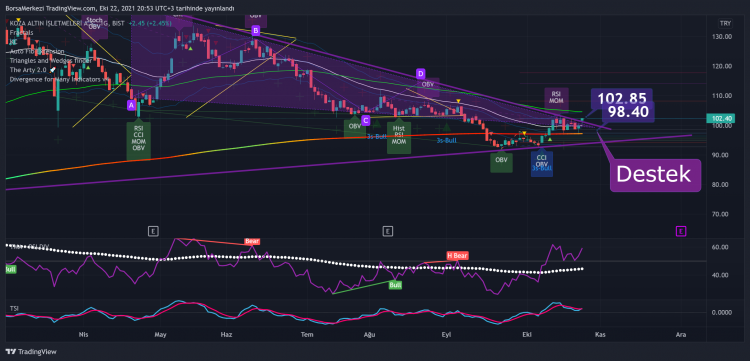Click the blue CCI OBV divergence label

[x=541, y=163]
